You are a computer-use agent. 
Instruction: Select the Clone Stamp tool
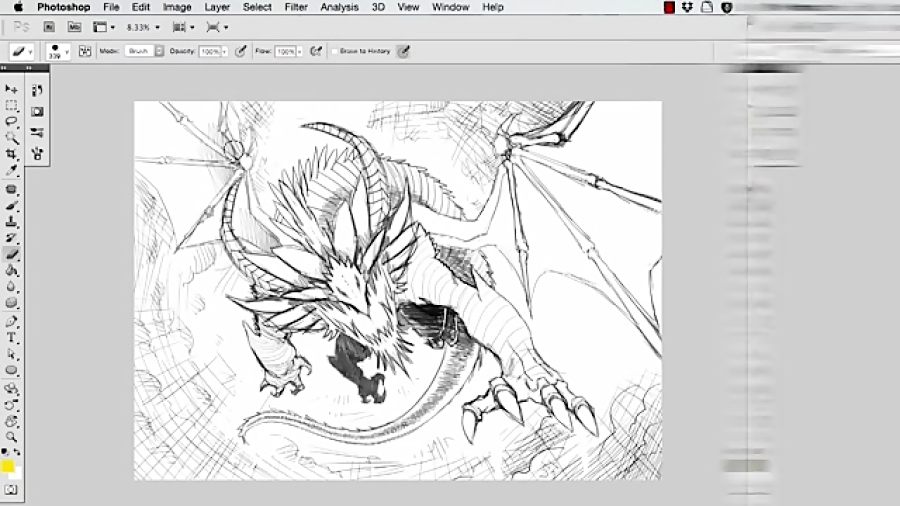click(11, 221)
